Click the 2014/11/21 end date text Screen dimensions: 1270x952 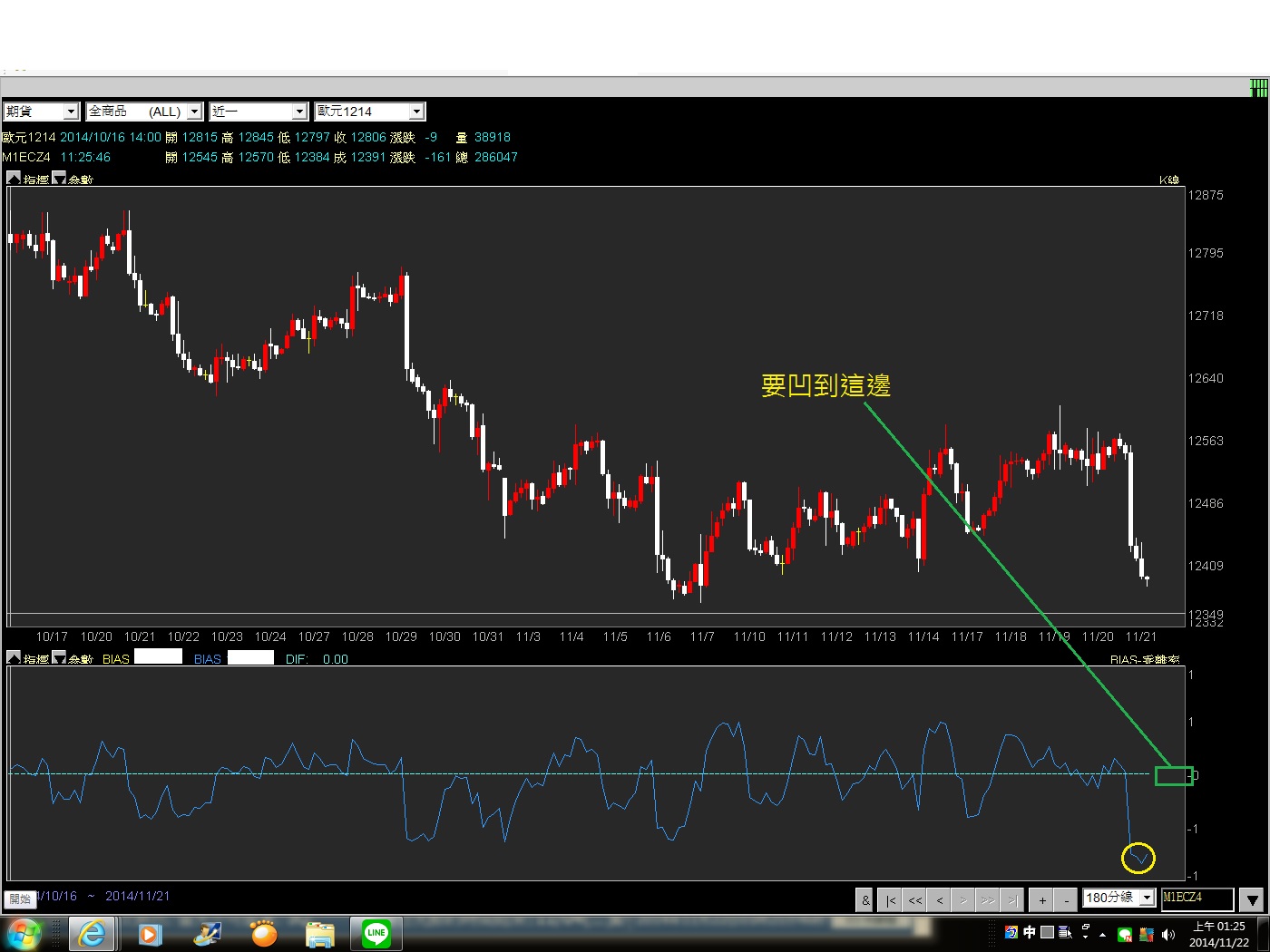tap(137, 896)
